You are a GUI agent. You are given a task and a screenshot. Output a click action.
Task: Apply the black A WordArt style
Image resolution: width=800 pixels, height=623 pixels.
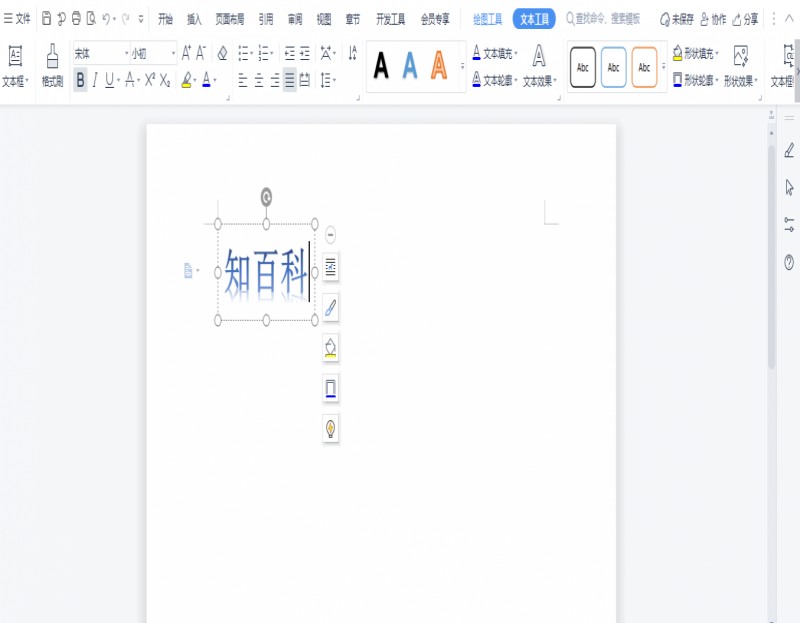tap(381, 66)
